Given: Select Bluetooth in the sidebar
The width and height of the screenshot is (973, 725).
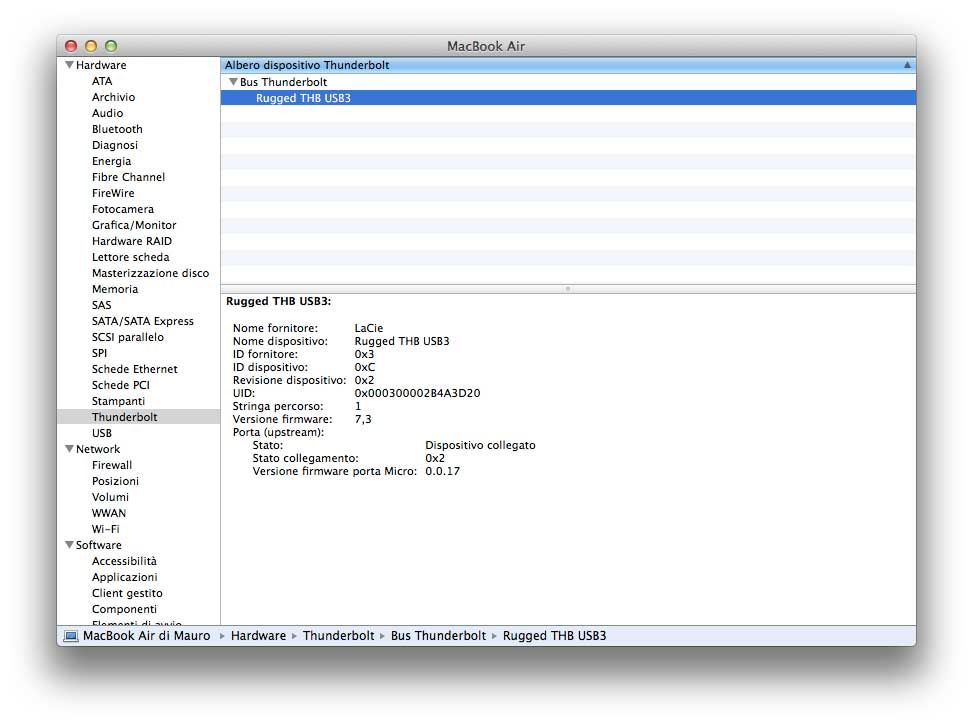Looking at the screenshot, I should click(x=117, y=129).
